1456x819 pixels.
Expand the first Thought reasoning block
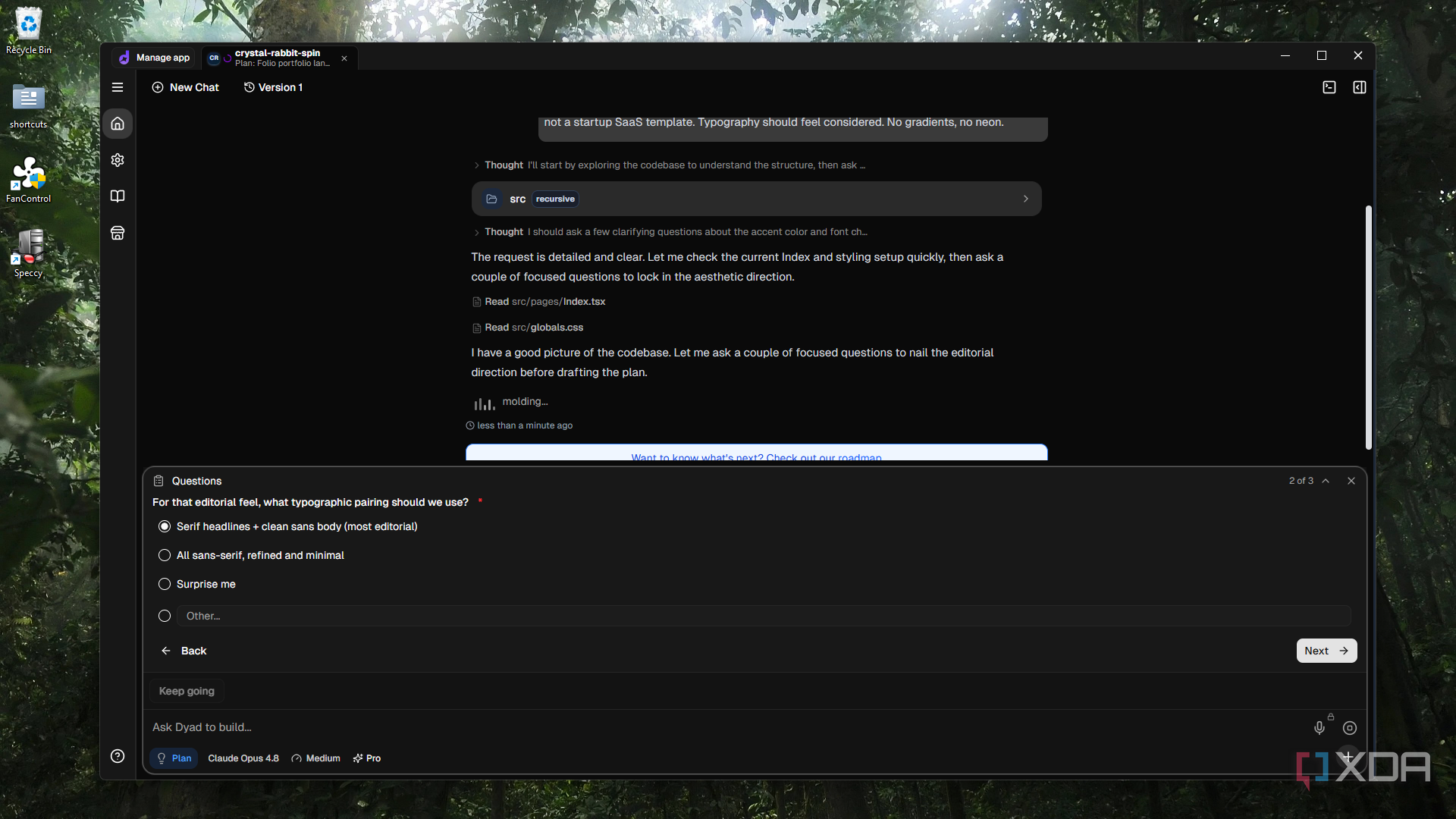pos(670,165)
